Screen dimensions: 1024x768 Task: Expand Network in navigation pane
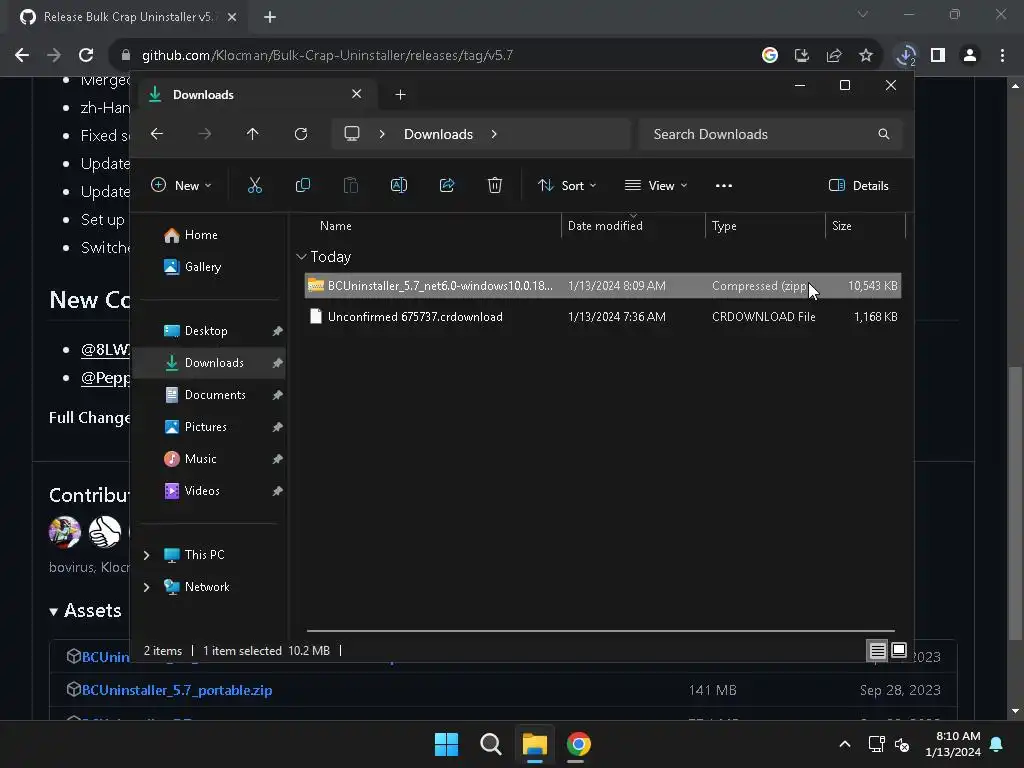click(146, 587)
